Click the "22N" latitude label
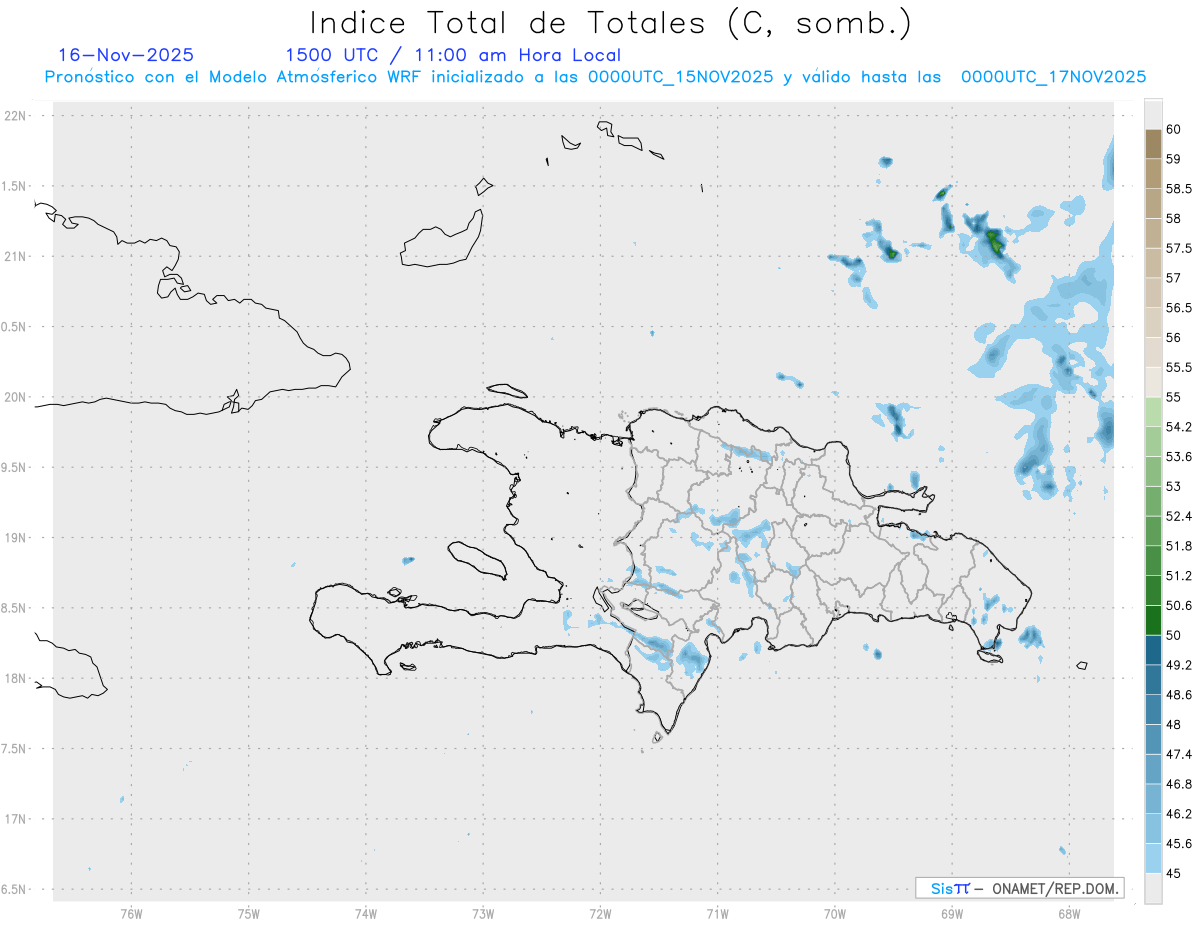The image size is (1200, 927). (15, 116)
